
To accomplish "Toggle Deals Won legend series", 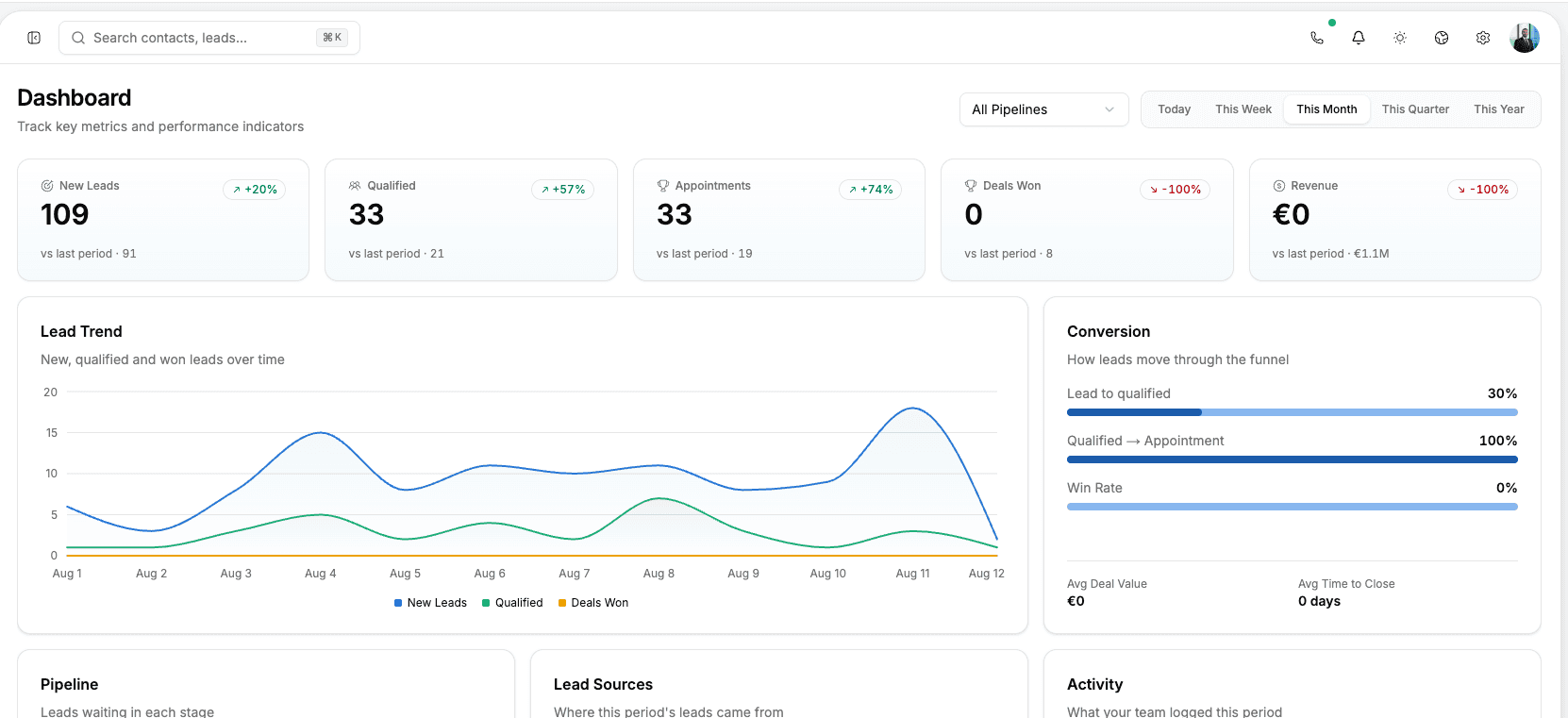I will click(x=593, y=603).
